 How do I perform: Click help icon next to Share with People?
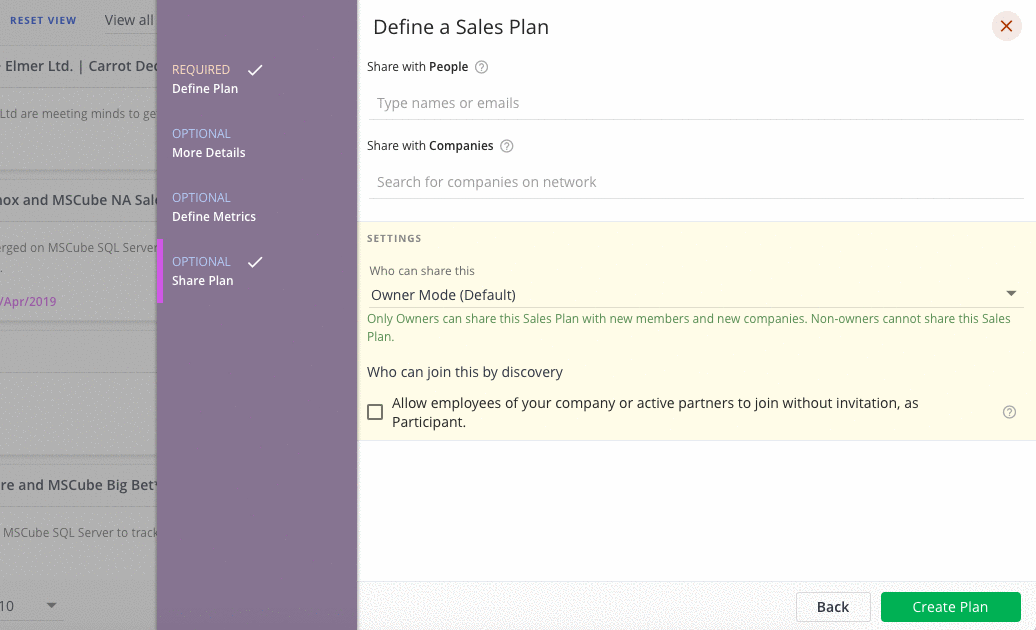pyautogui.click(x=482, y=67)
